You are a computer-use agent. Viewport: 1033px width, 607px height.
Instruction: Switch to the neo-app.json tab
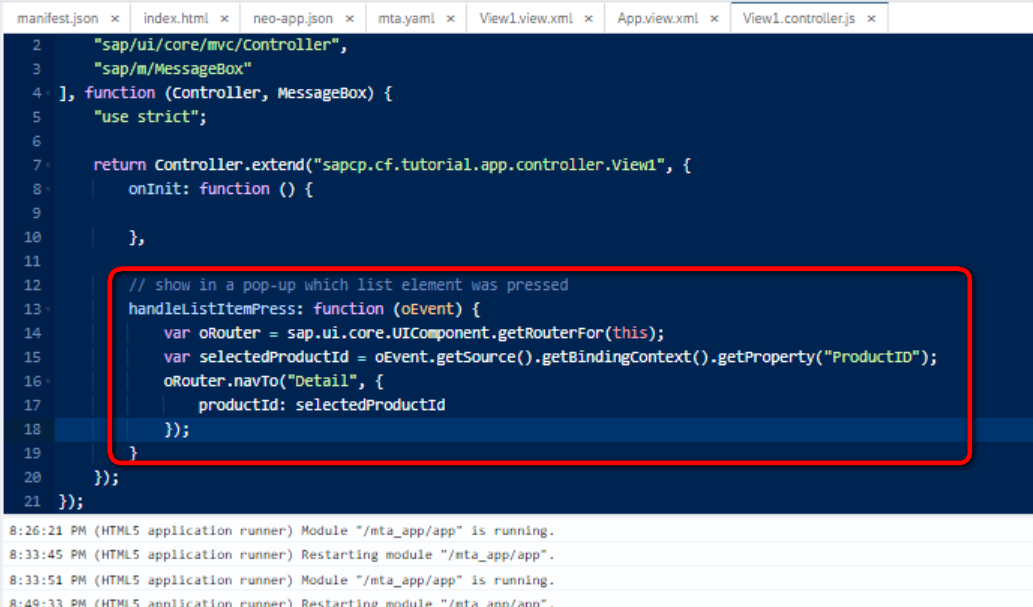(293, 18)
